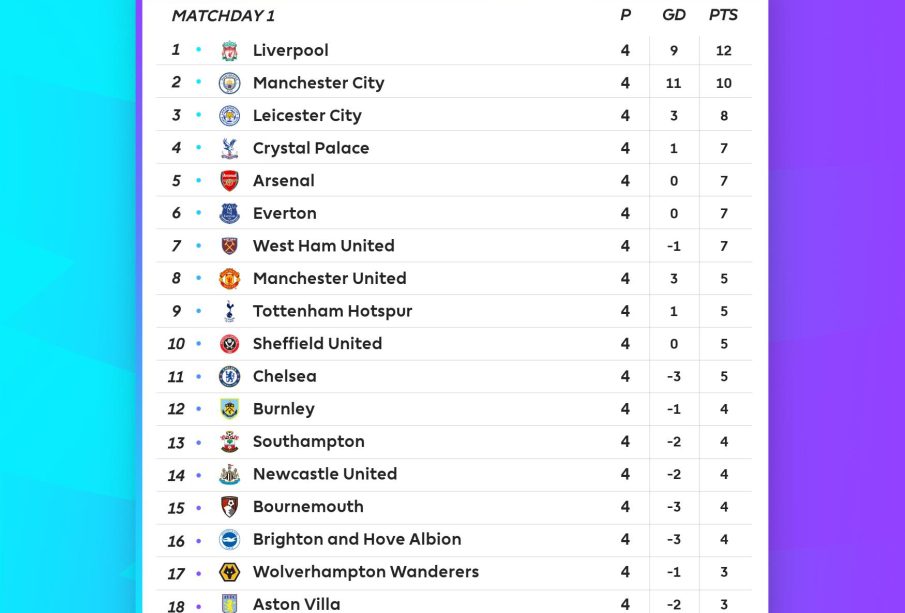Click the Liverpool club crest
The image size is (905, 613).
click(230, 50)
